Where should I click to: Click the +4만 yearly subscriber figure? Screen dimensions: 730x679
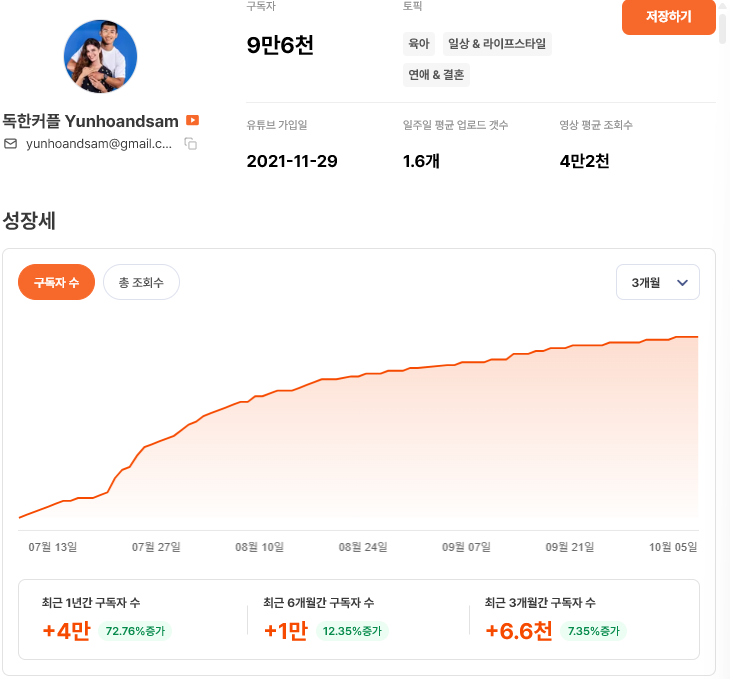(x=66, y=631)
